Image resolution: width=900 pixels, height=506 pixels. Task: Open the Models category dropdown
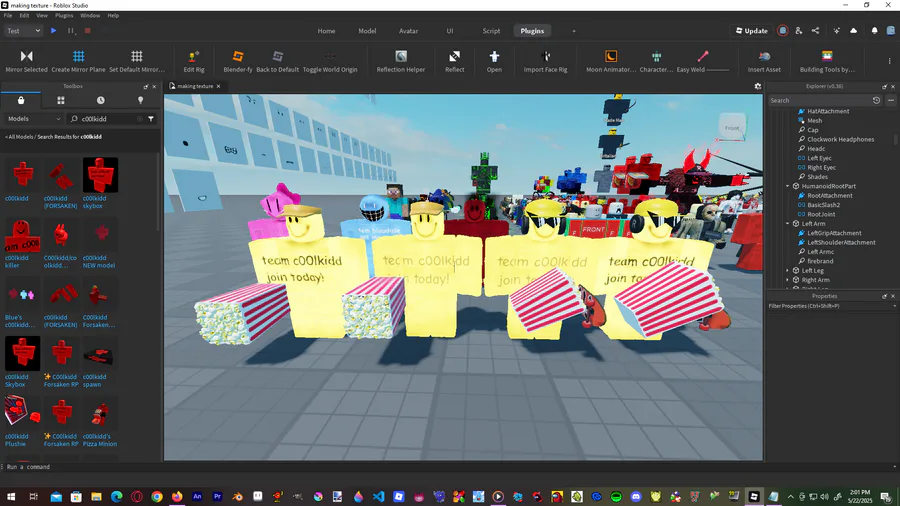point(34,119)
